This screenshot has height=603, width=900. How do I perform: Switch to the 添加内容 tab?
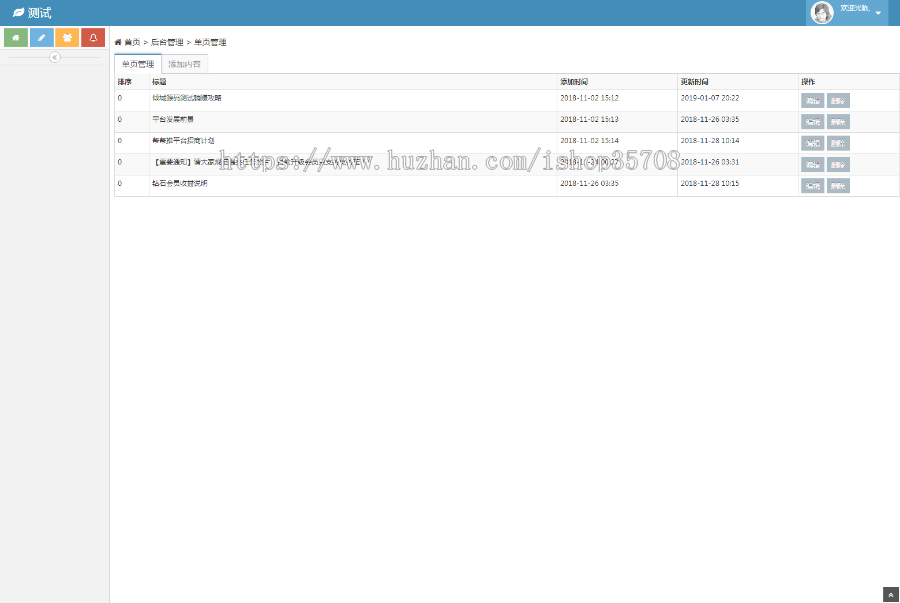click(184, 64)
